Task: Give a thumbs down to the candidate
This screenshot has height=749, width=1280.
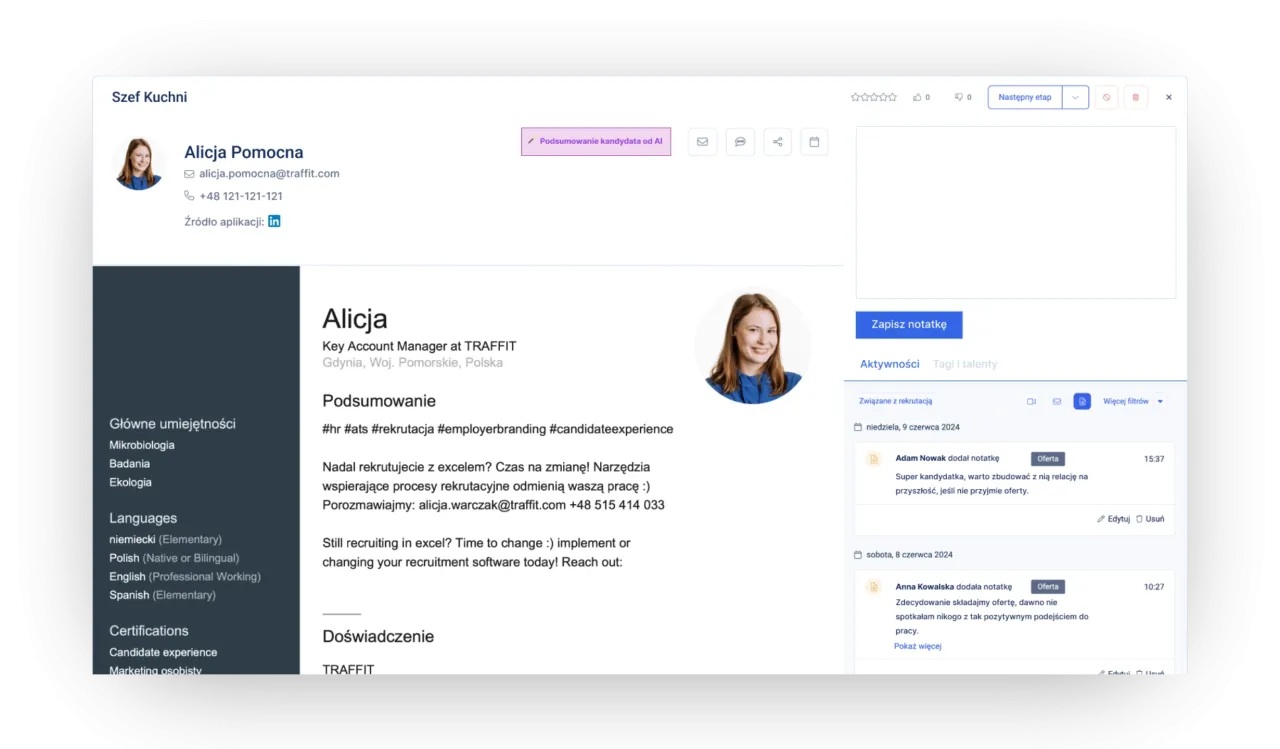Action: click(956, 97)
